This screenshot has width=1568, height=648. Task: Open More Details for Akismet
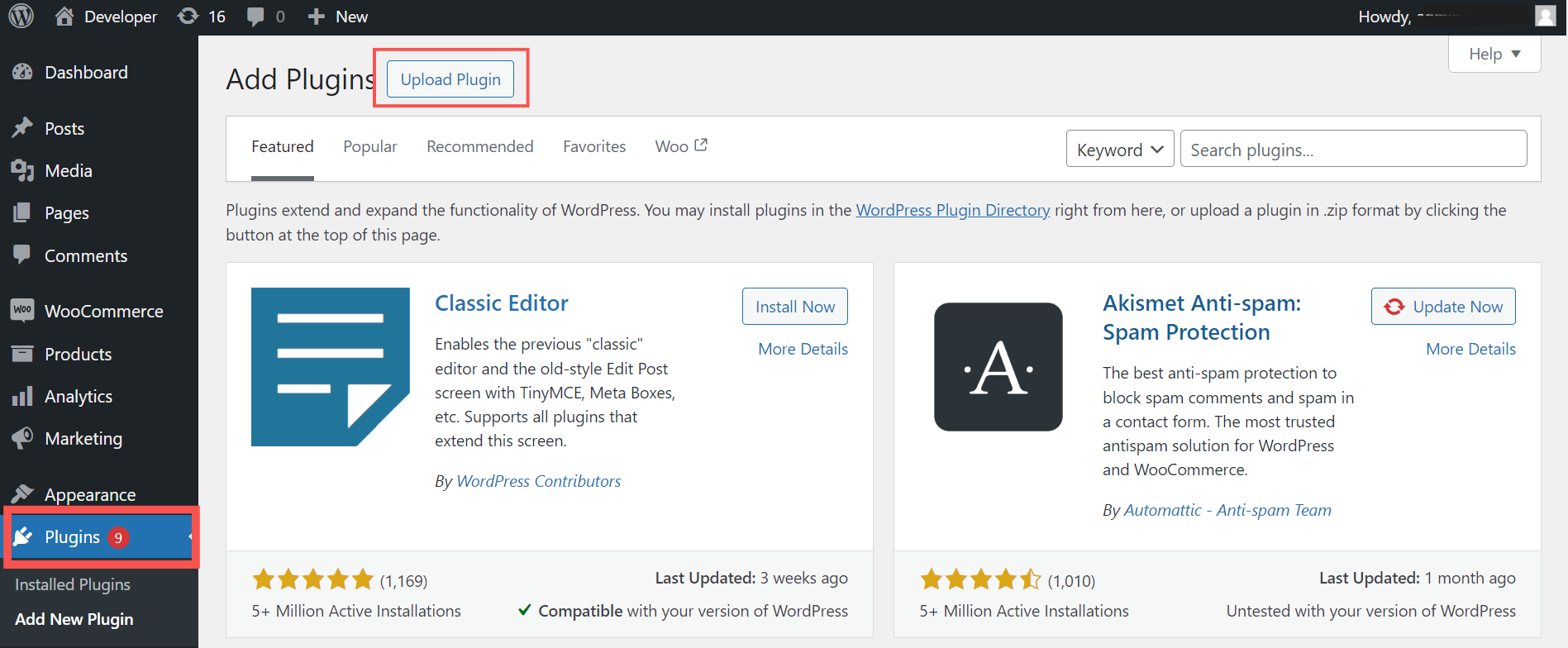[x=1471, y=349]
